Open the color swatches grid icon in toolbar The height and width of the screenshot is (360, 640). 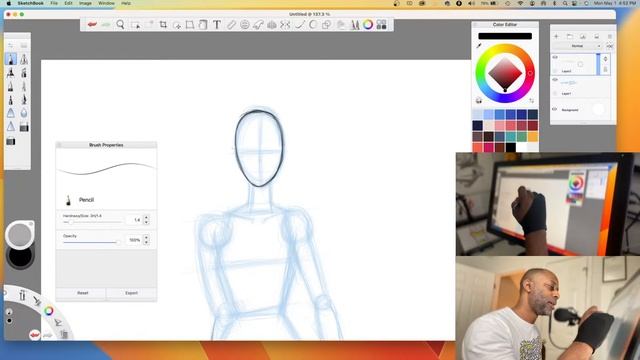pyautogui.click(x=381, y=24)
